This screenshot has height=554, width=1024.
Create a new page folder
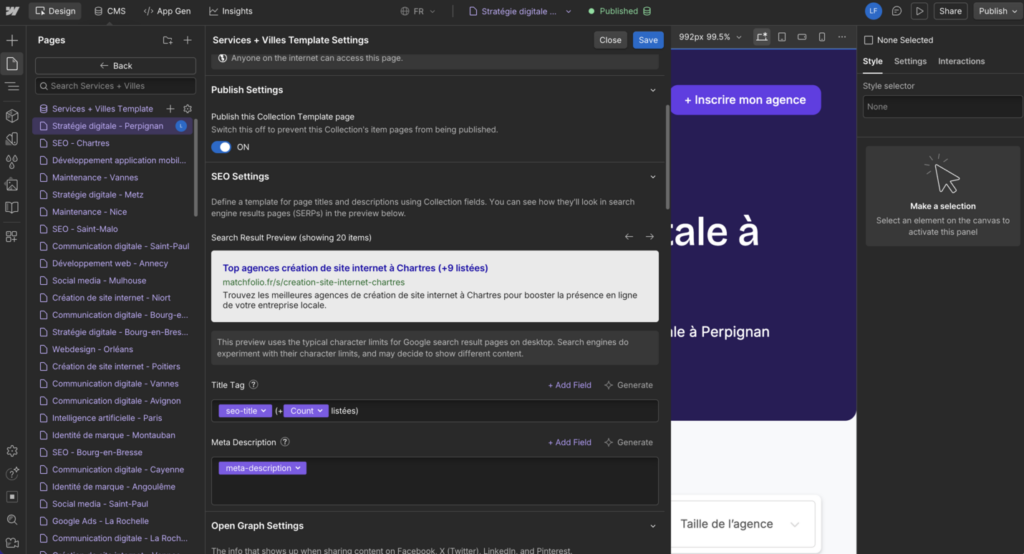coord(168,40)
